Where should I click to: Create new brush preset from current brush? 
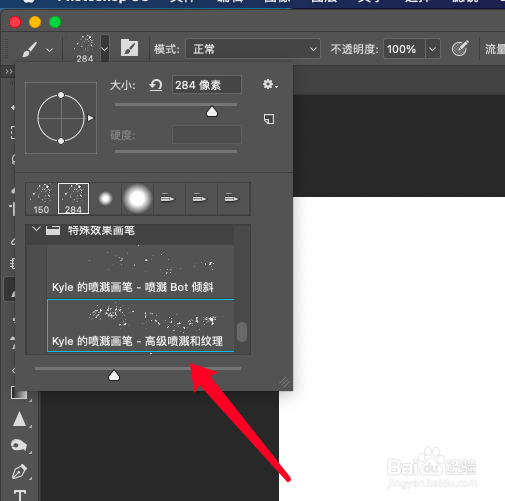pyautogui.click(x=269, y=119)
